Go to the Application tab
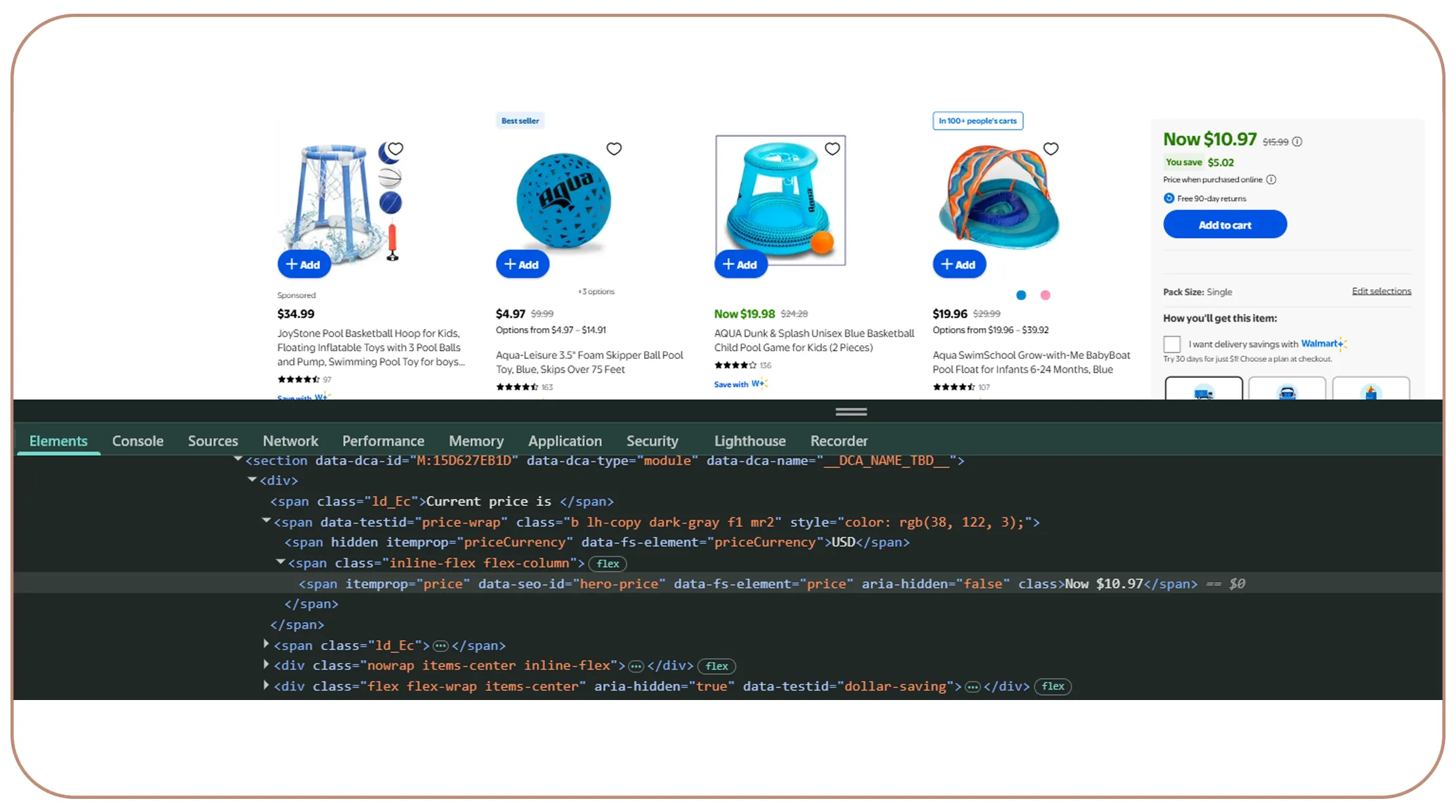This screenshot has height=812, width=1456. tap(565, 441)
